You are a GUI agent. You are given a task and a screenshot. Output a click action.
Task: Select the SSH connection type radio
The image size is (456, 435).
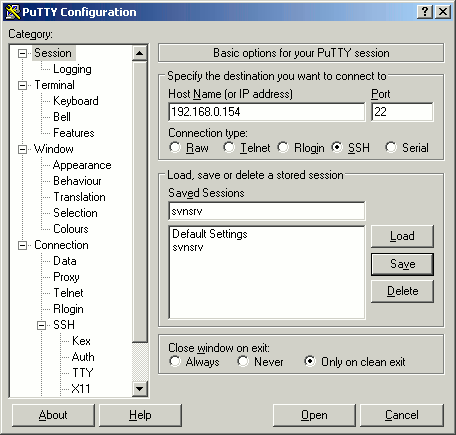tap(337, 147)
